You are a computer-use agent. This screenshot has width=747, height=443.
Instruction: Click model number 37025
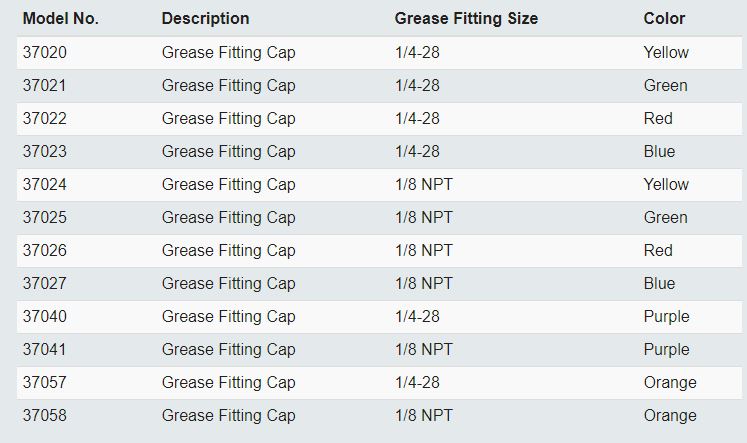coord(44,217)
